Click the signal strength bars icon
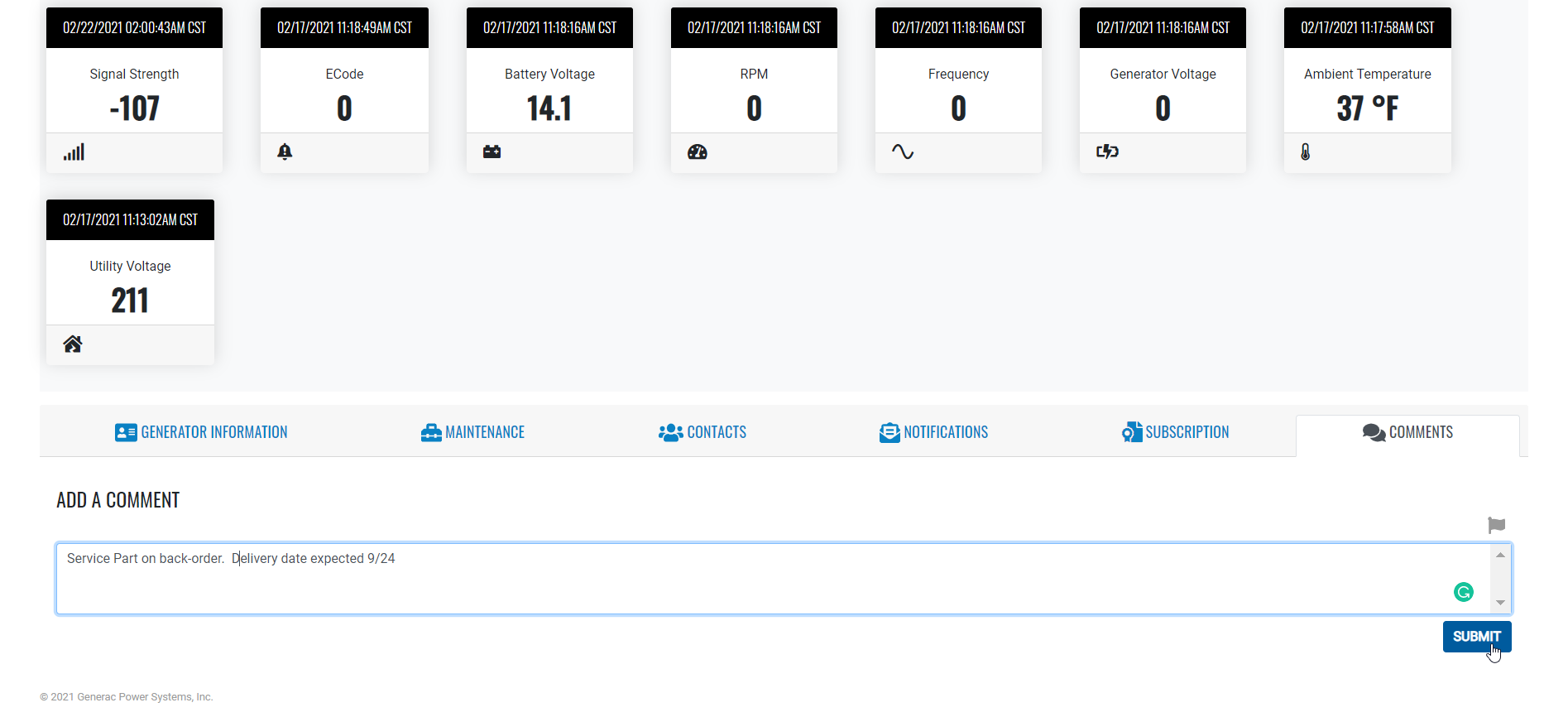Image resolution: width=1568 pixels, height=717 pixels. [74, 152]
